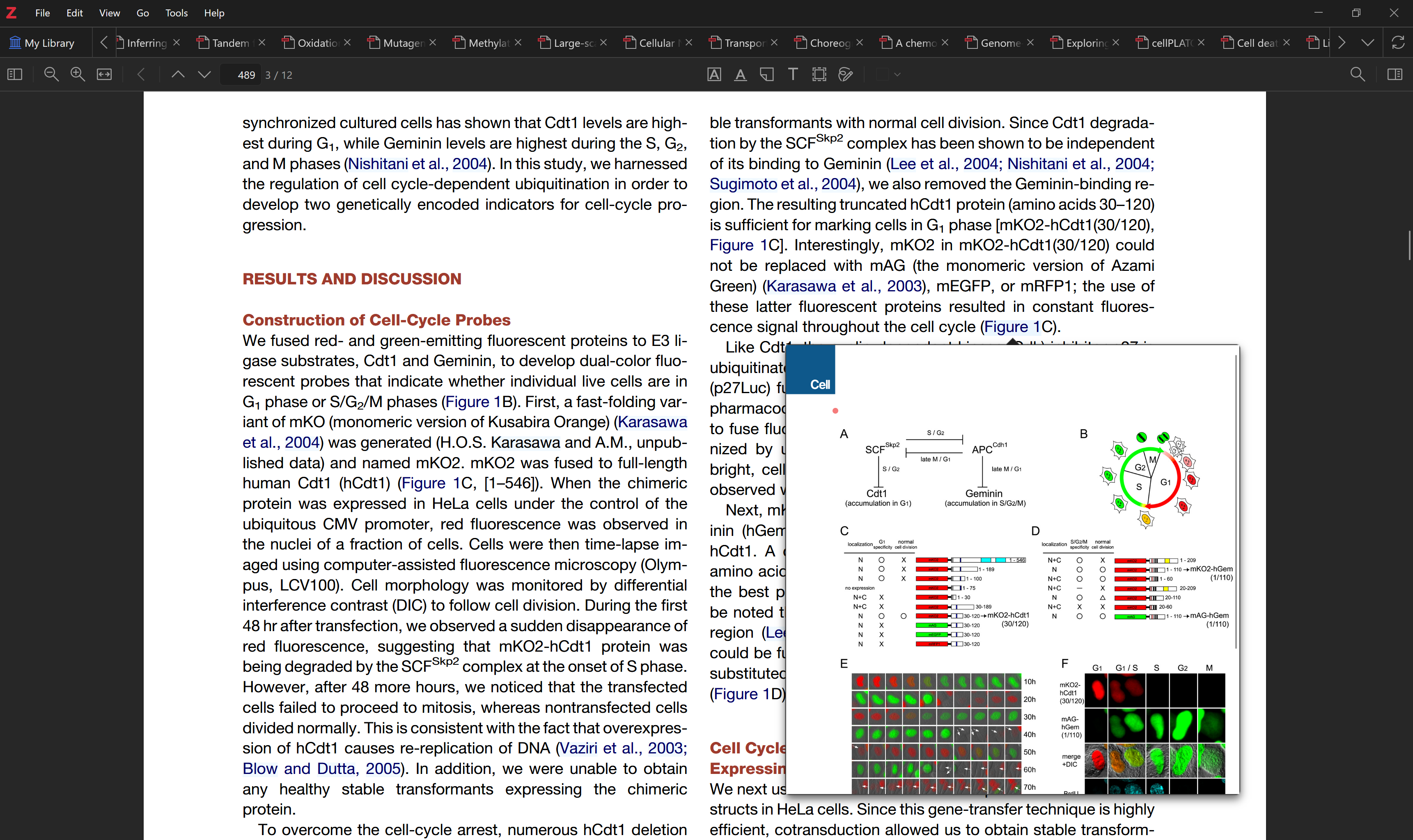
Task: Click the zoom out icon
Action: pyautogui.click(x=51, y=75)
